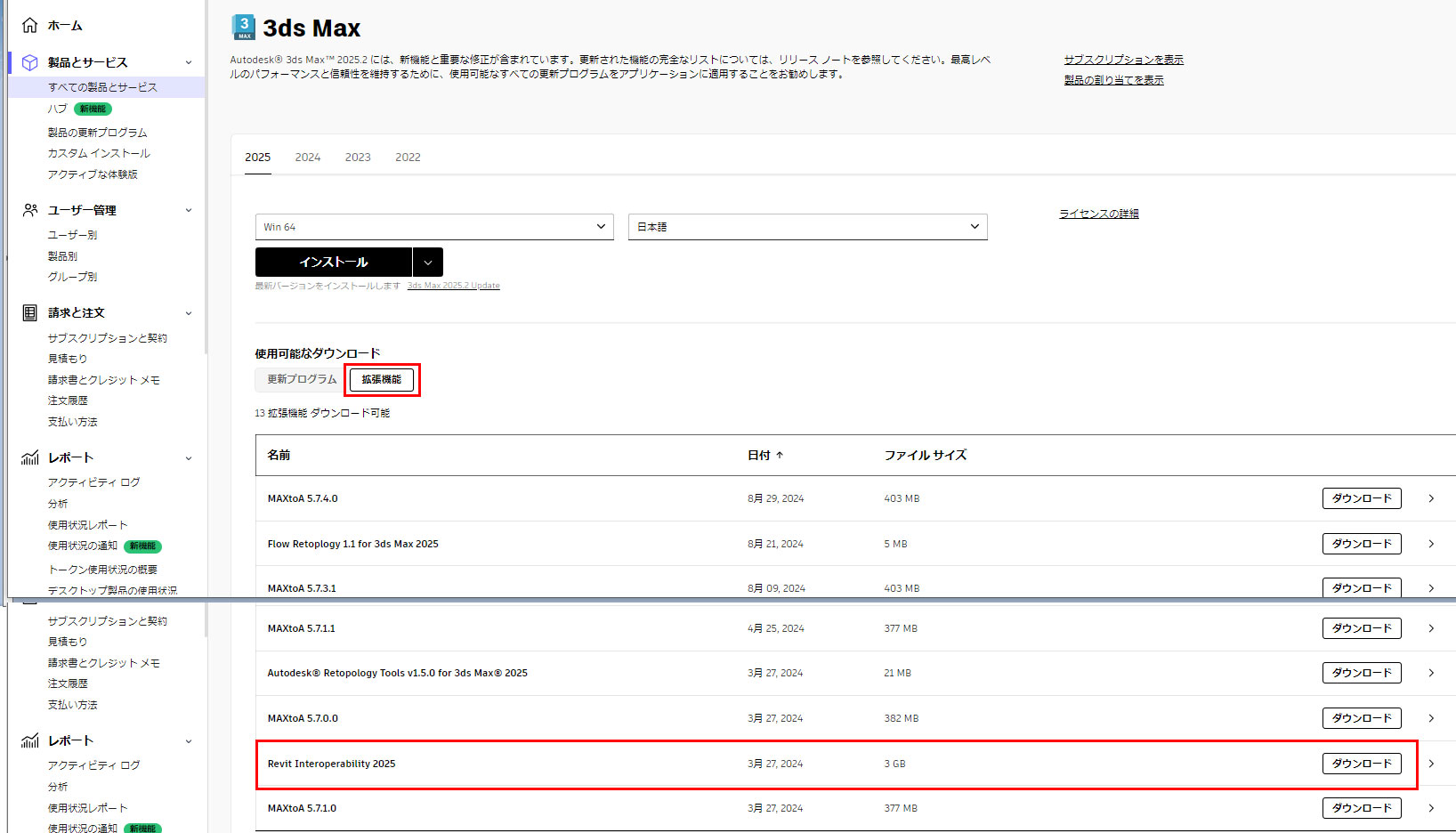The width and height of the screenshot is (1456, 833).
Task: Click the Billing and Orders document icon
Action: [x=29, y=312]
